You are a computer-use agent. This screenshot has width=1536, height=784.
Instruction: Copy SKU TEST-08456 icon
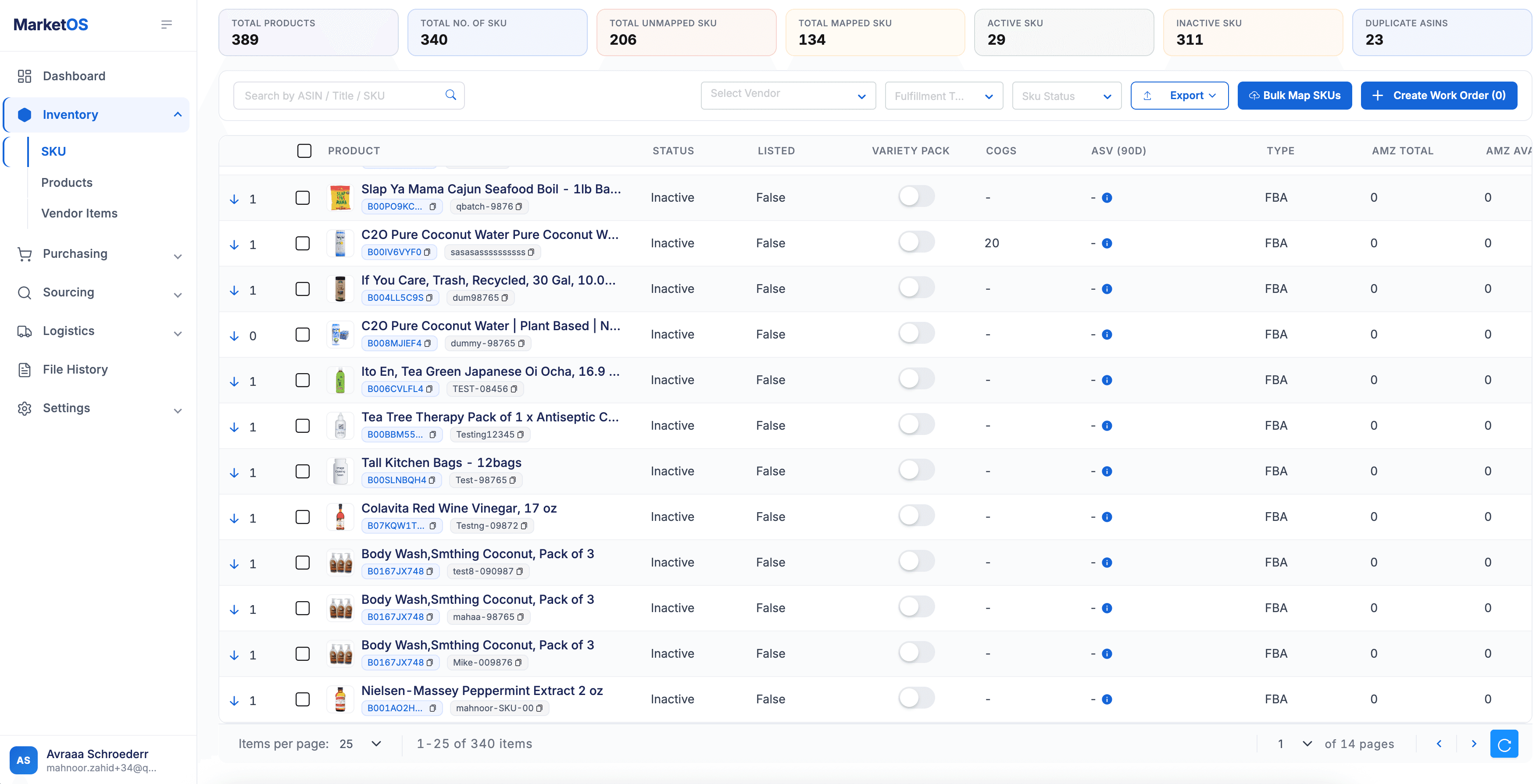[x=514, y=389]
